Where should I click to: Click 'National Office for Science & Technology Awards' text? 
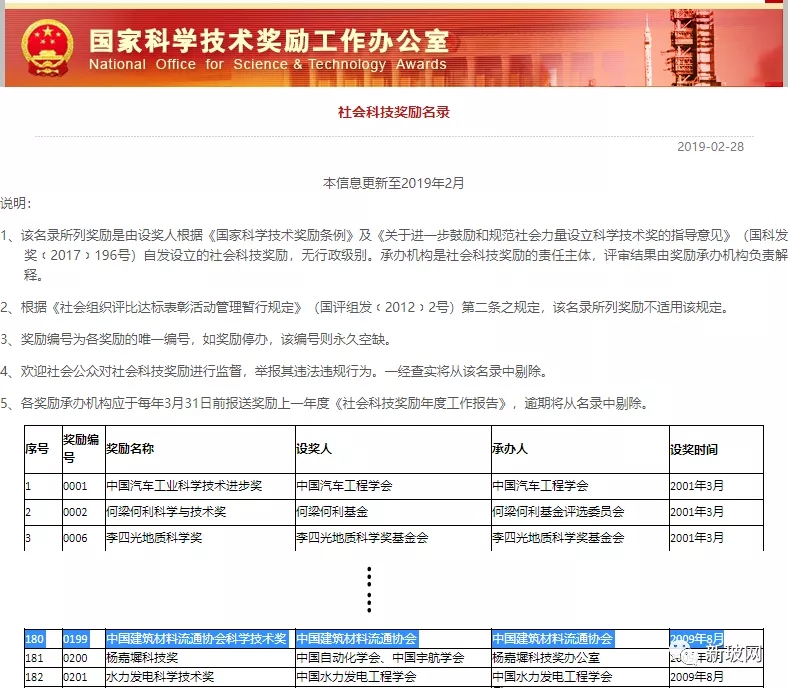pyautogui.click(x=267, y=64)
